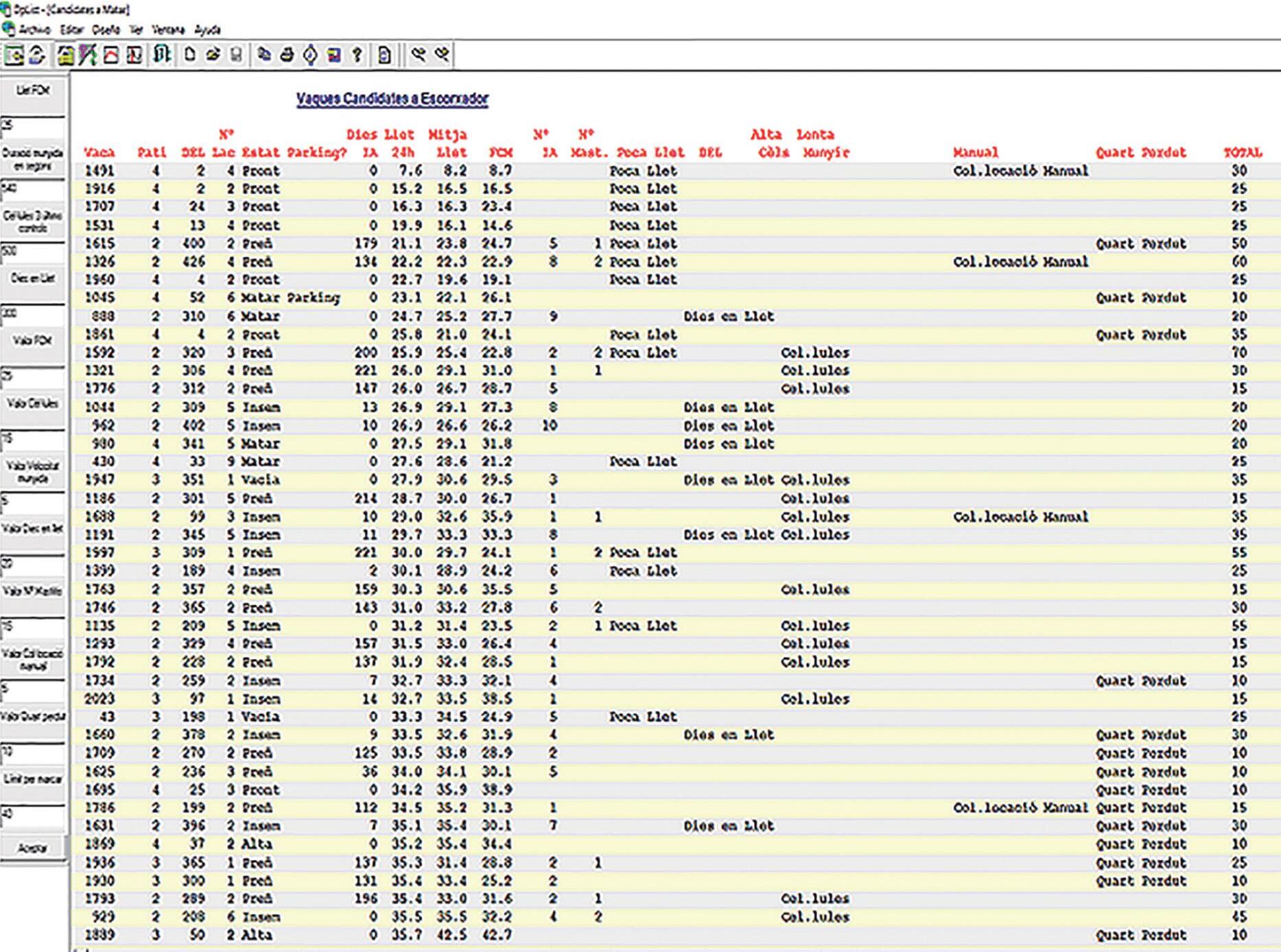Image resolution: width=1281 pixels, height=952 pixels.
Task: Click Col.locació Manual in row 1326
Action: (1021, 261)
